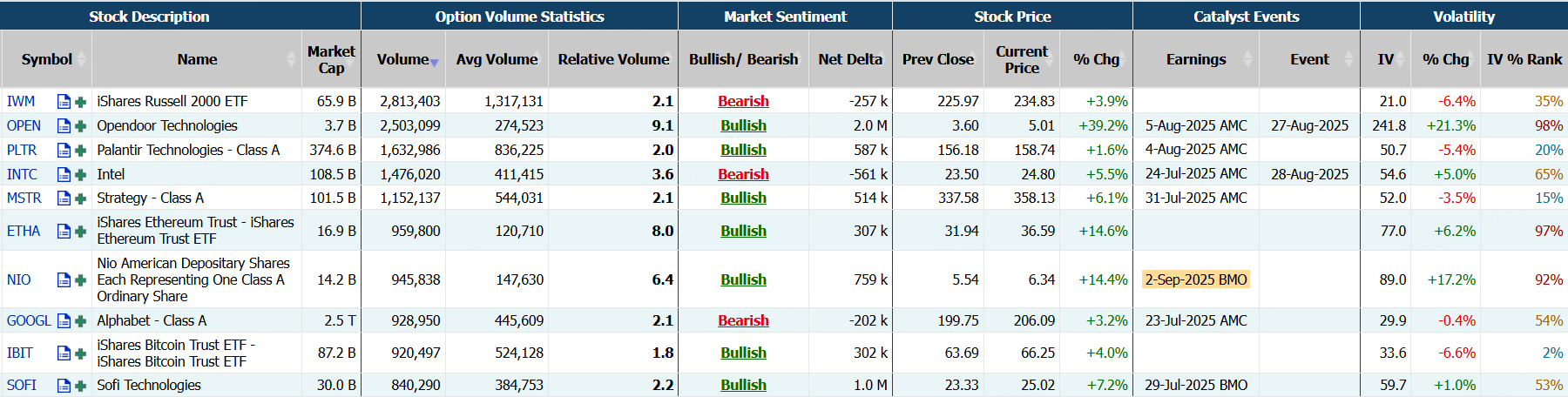The image size is (1568, 397).
Task: Click the highlighted 2-Sep-2025 BMO earnings date
Action: coord(1196,280)
